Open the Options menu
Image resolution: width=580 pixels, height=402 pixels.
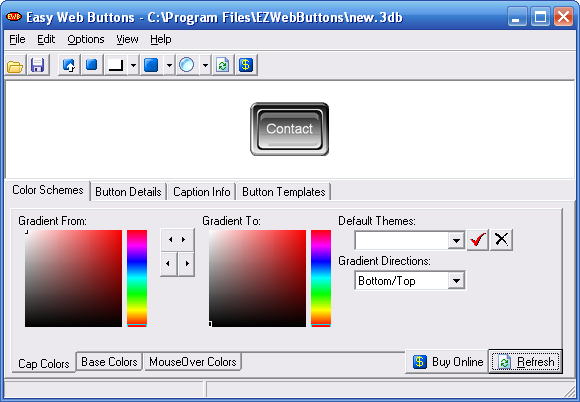click(86, 39)
